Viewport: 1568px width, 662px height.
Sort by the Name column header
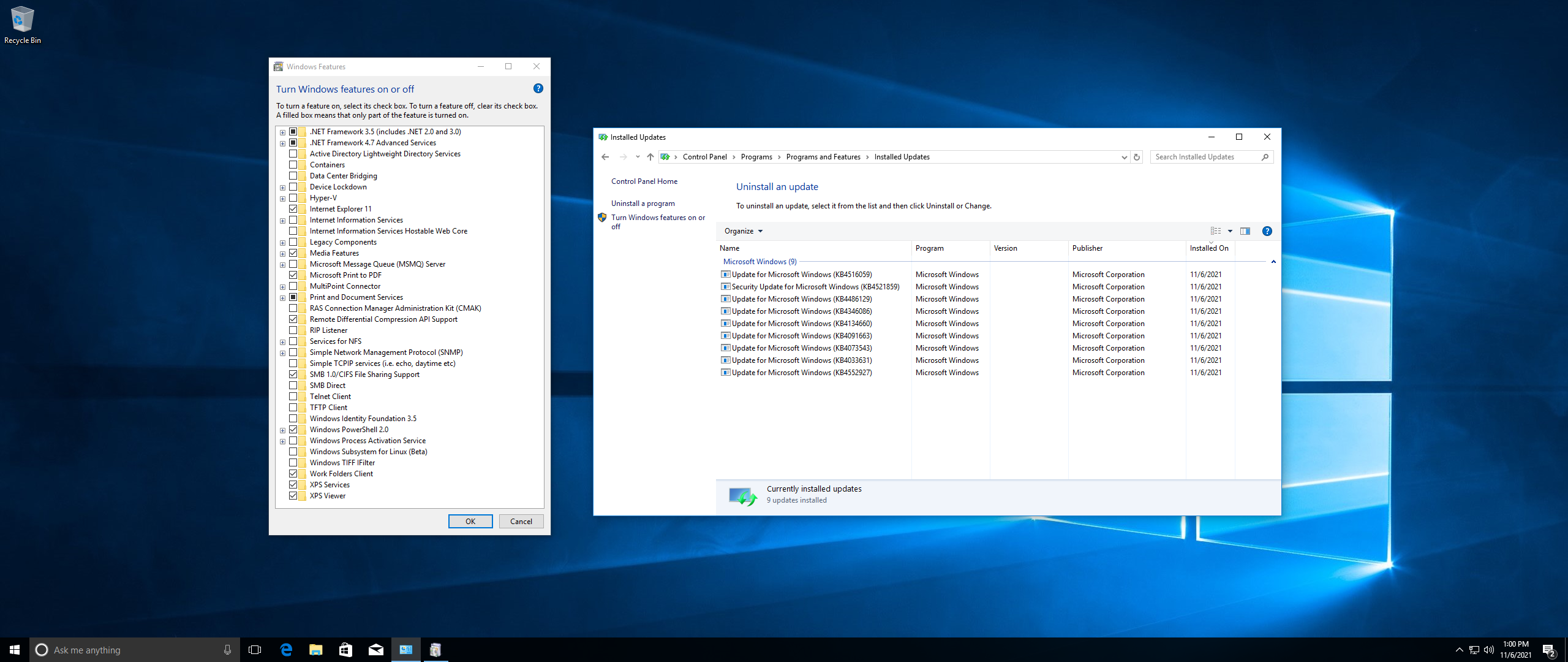pos(814,248)
